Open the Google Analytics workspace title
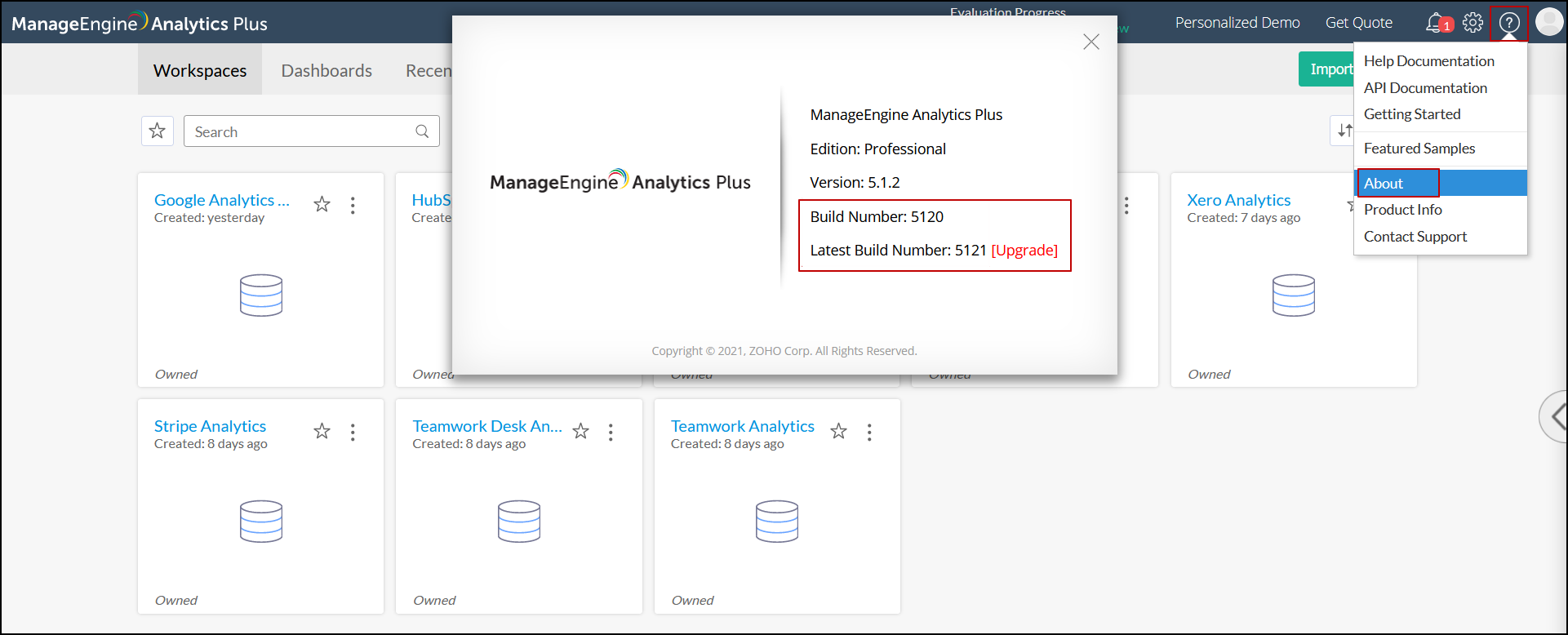This screenshot has height=635, width=1568. 222,200
